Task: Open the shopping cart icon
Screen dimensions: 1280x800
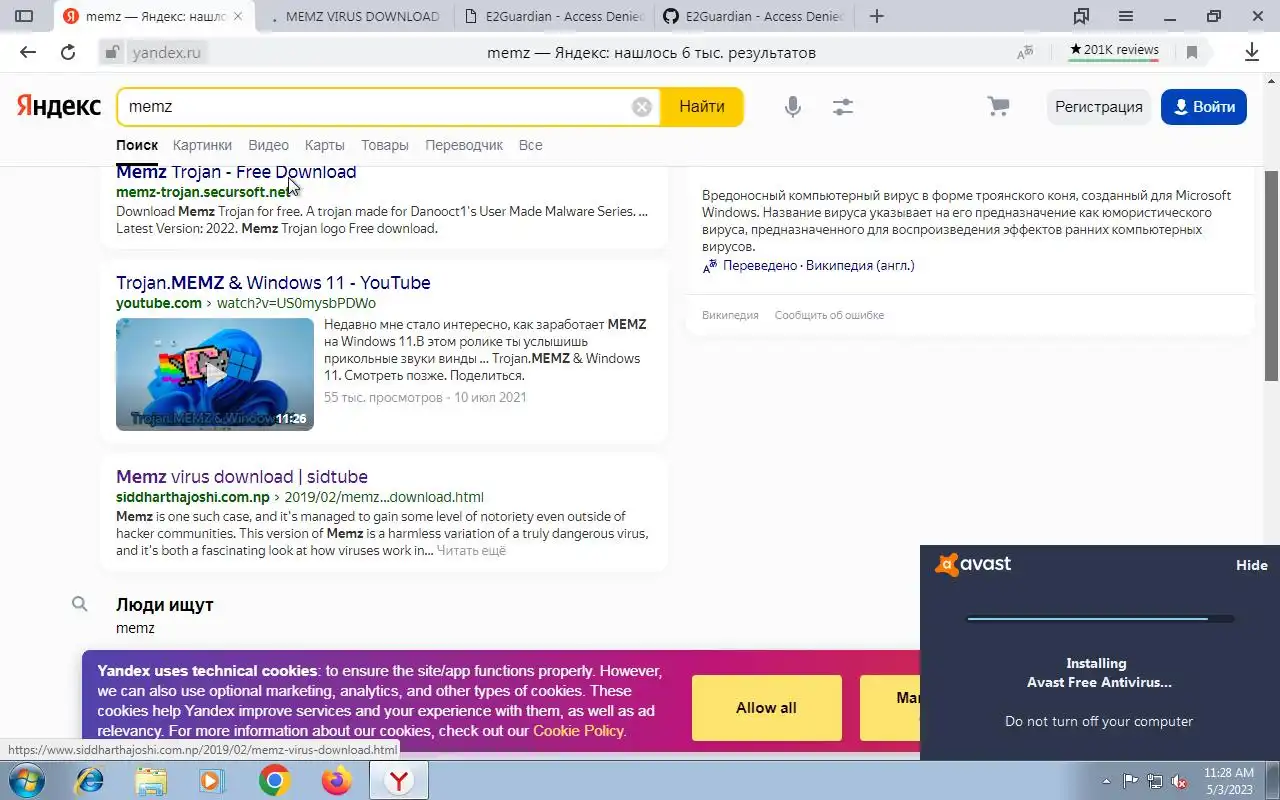Action: pyautogui.click(x=998, y=107)
